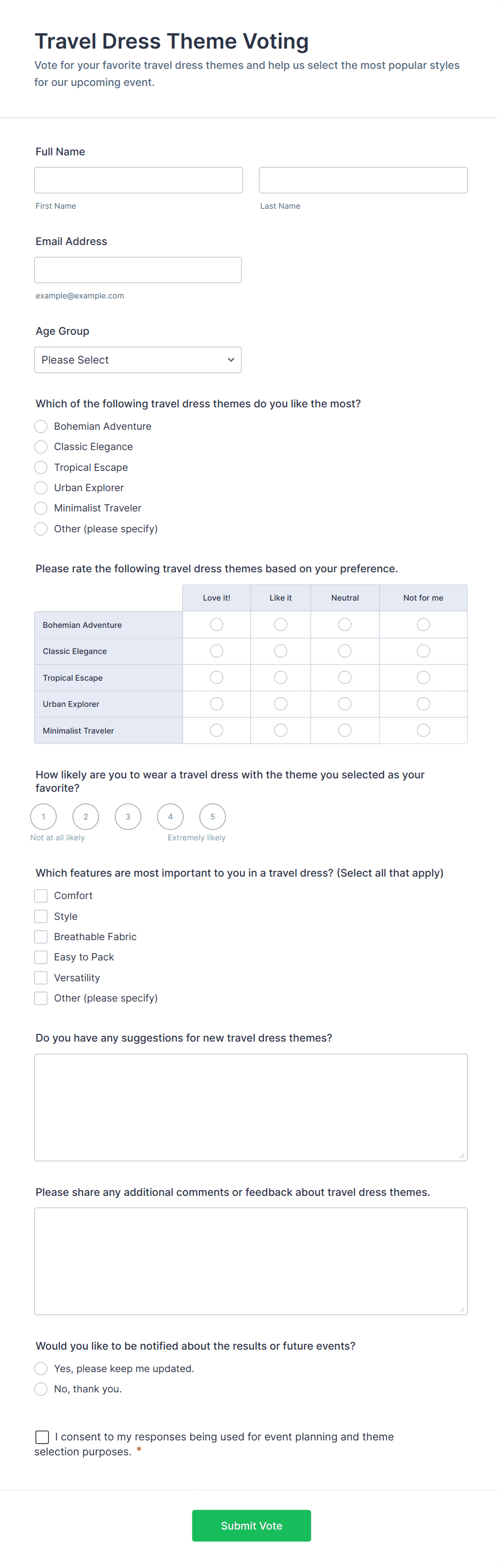Viewport: 497px width, 1568px height.
Task: Rate Bohemian Adventure as Love it!
Action: [216, 625]
